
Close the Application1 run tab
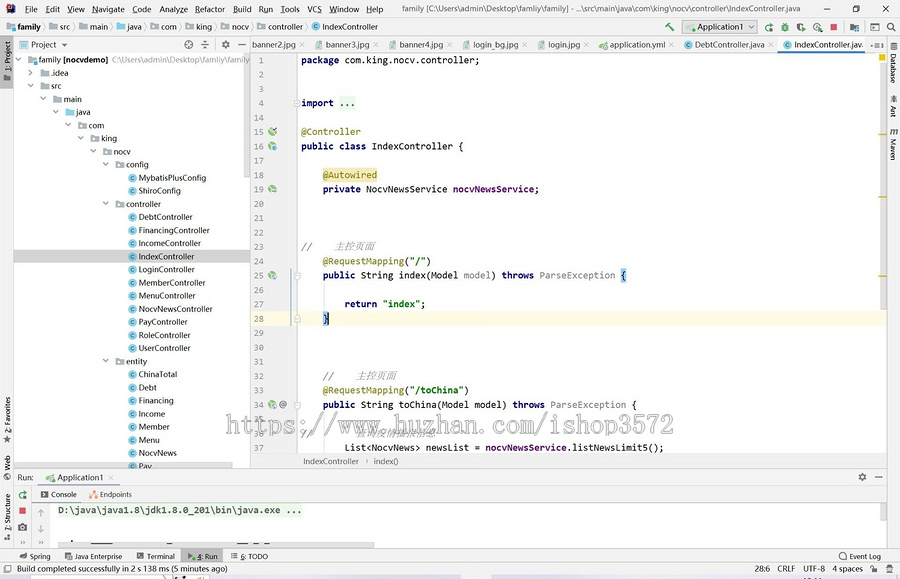tap(111, 477)
